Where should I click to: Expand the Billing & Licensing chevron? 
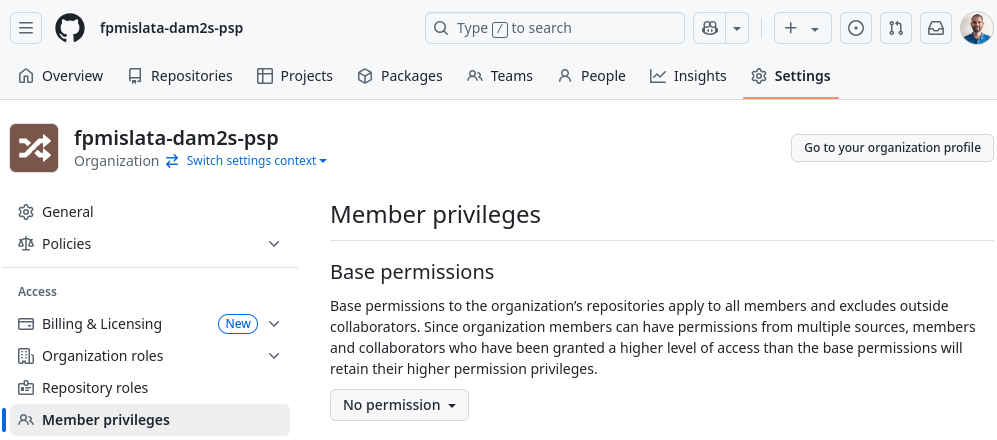[x=274, y=324]
